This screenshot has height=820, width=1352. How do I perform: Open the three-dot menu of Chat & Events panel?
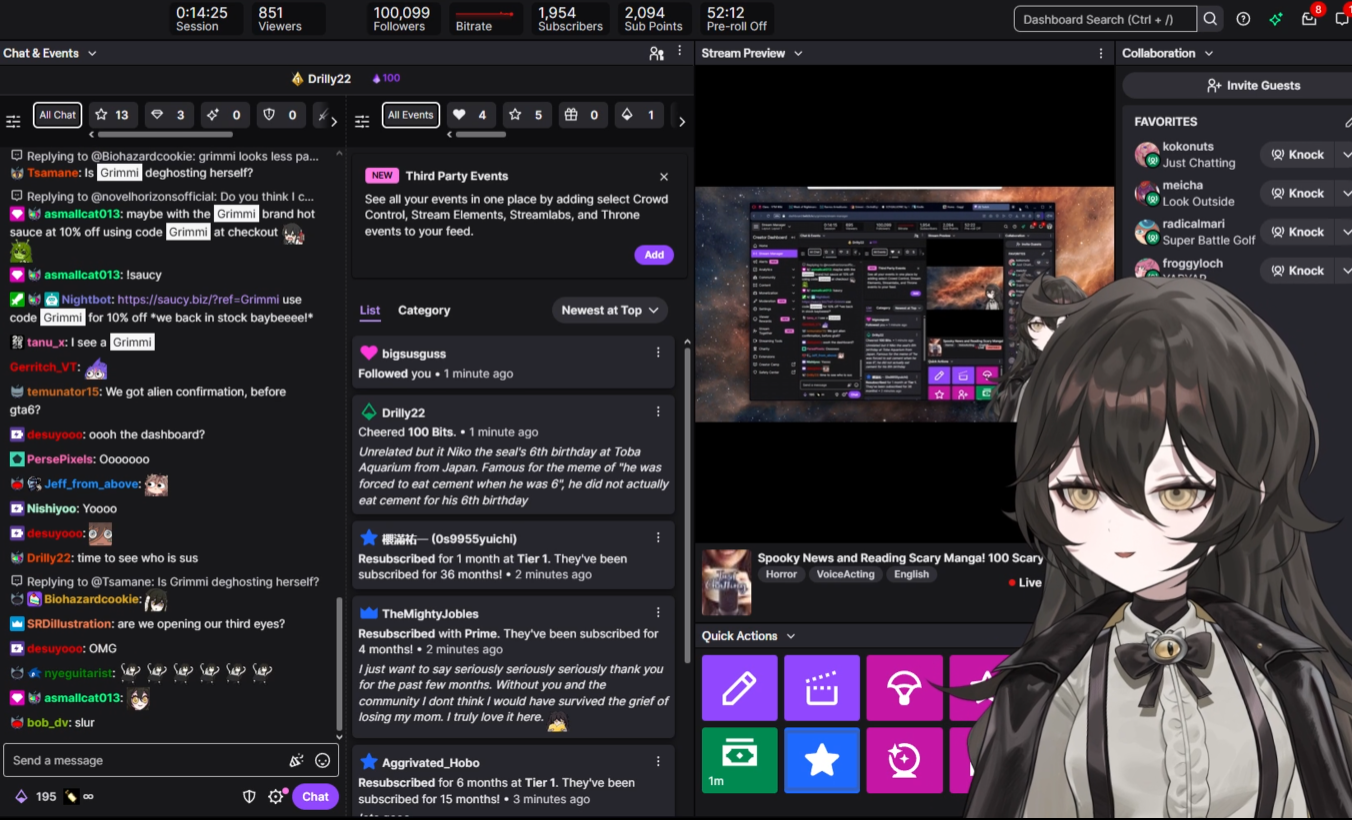680,51
